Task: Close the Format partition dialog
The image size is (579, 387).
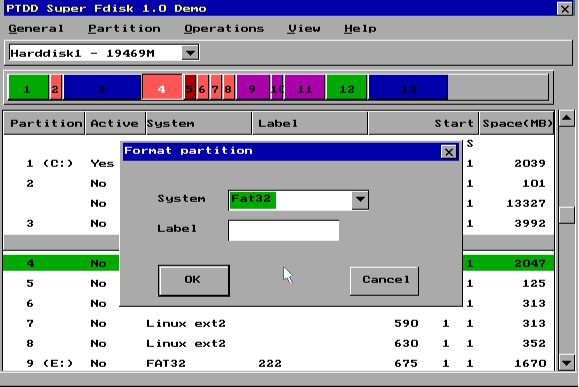Action: coord(448,152)
